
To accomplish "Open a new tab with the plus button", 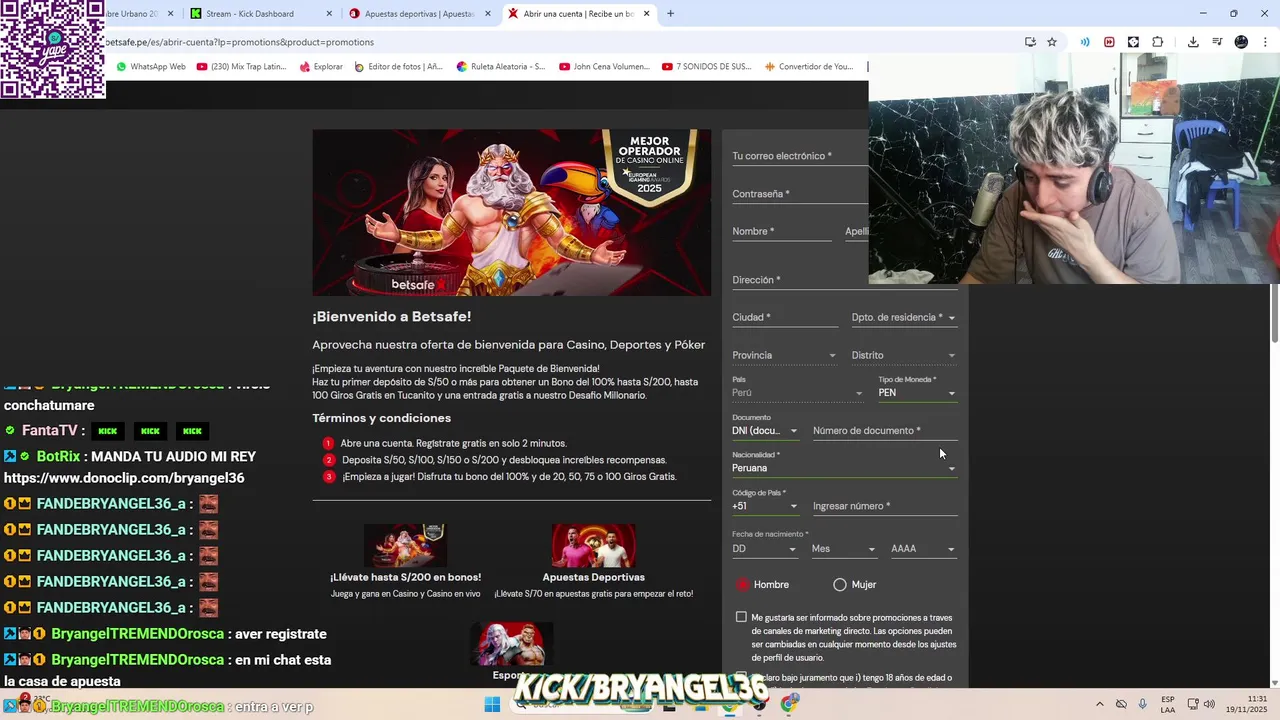I will click(670, 14).
